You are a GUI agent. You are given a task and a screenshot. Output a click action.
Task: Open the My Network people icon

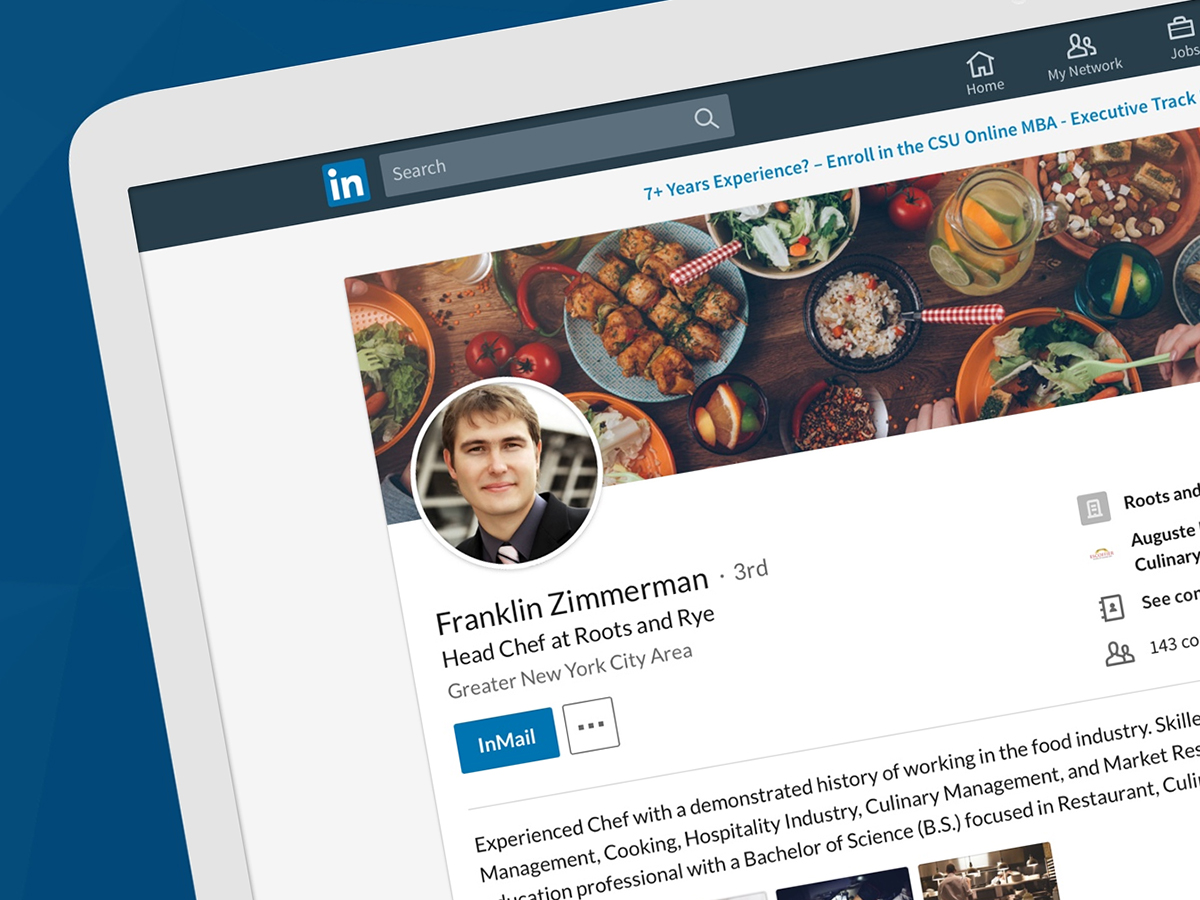click(x=1081, y=46)
